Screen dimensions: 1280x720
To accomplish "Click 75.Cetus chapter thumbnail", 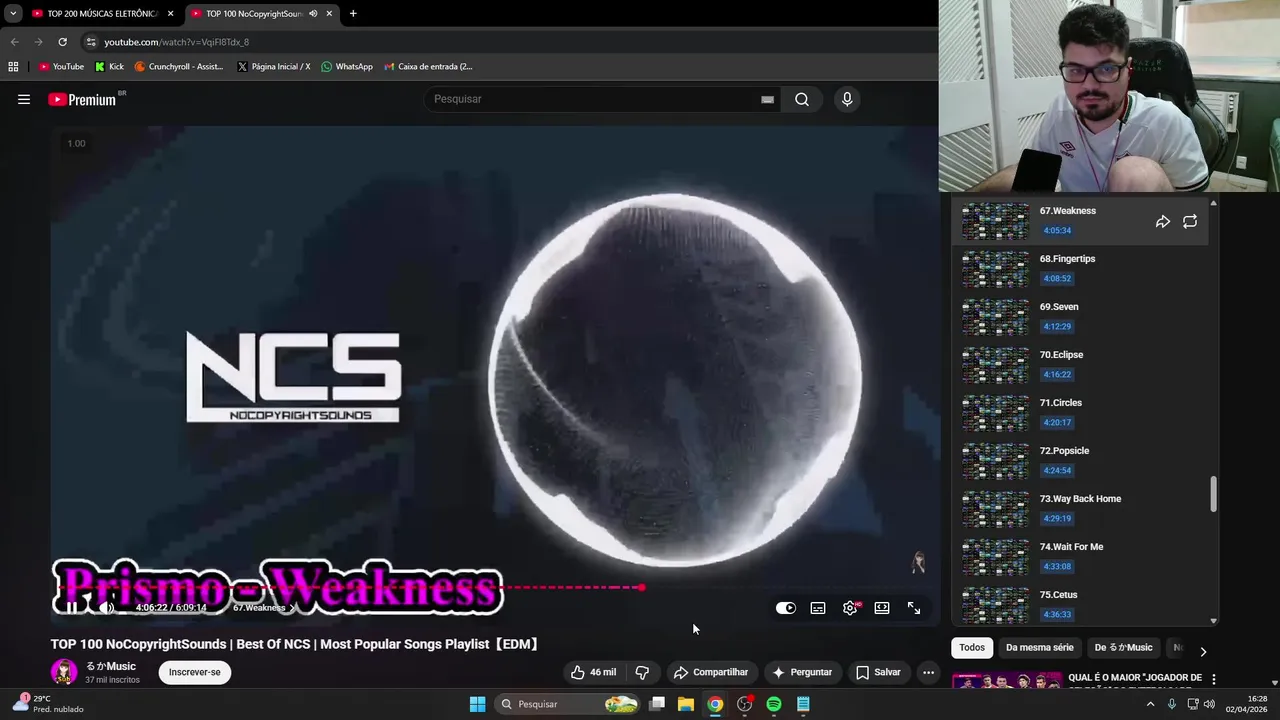I will pos(995,605).
